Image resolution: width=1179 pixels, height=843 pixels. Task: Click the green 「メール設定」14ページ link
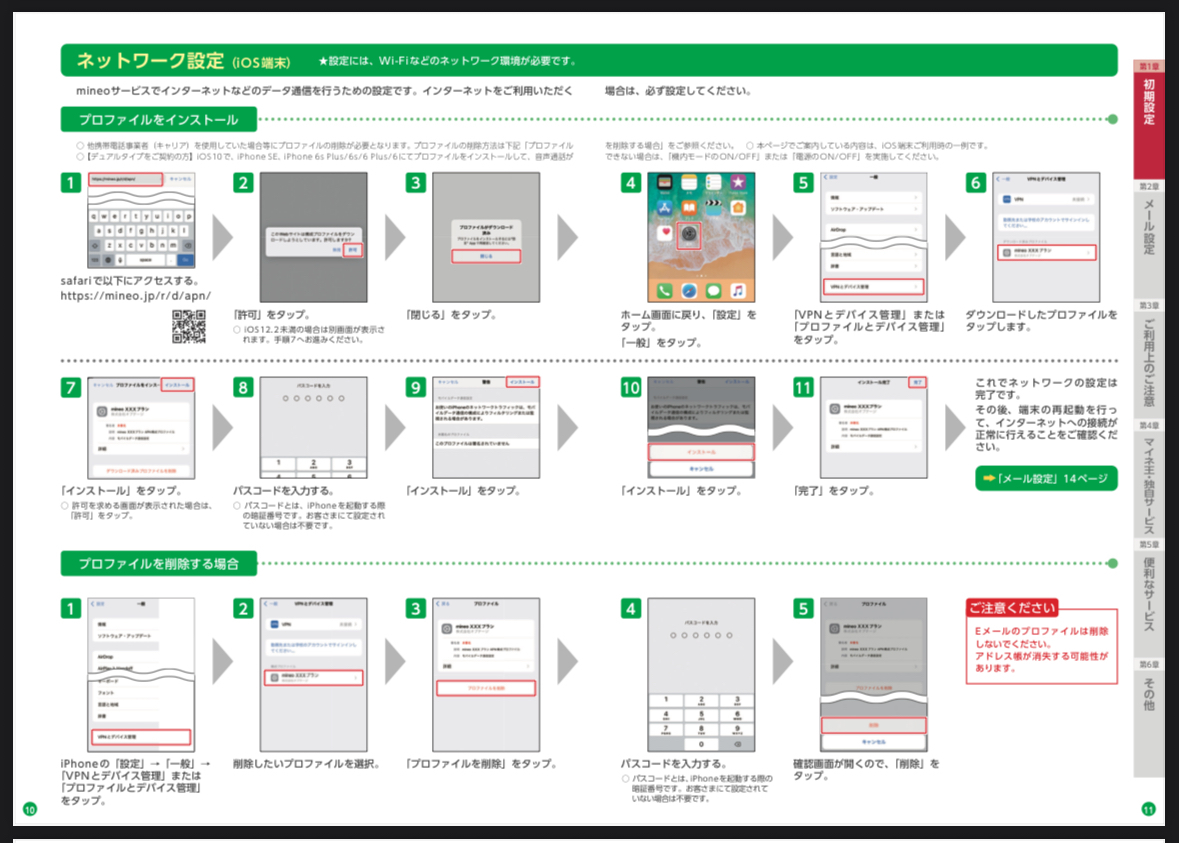tap(1046, 478)
